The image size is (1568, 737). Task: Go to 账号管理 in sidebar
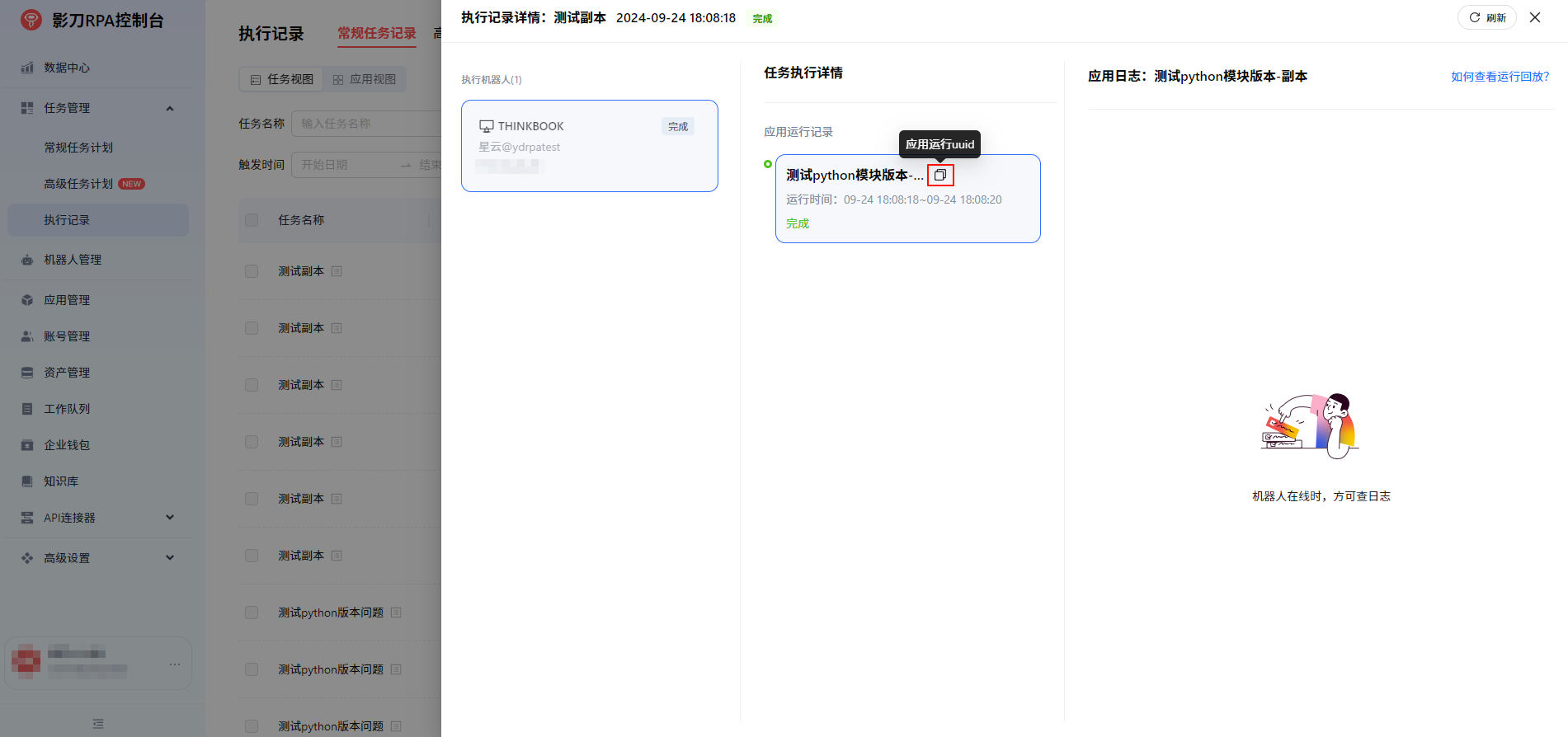66,336
